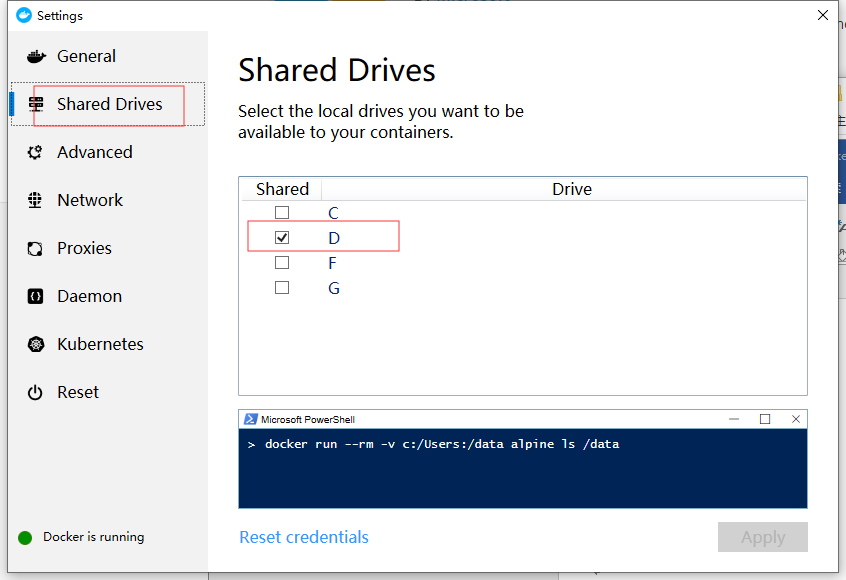
Task: Click the Shared Drives server icon
Action: pos(36,104)
